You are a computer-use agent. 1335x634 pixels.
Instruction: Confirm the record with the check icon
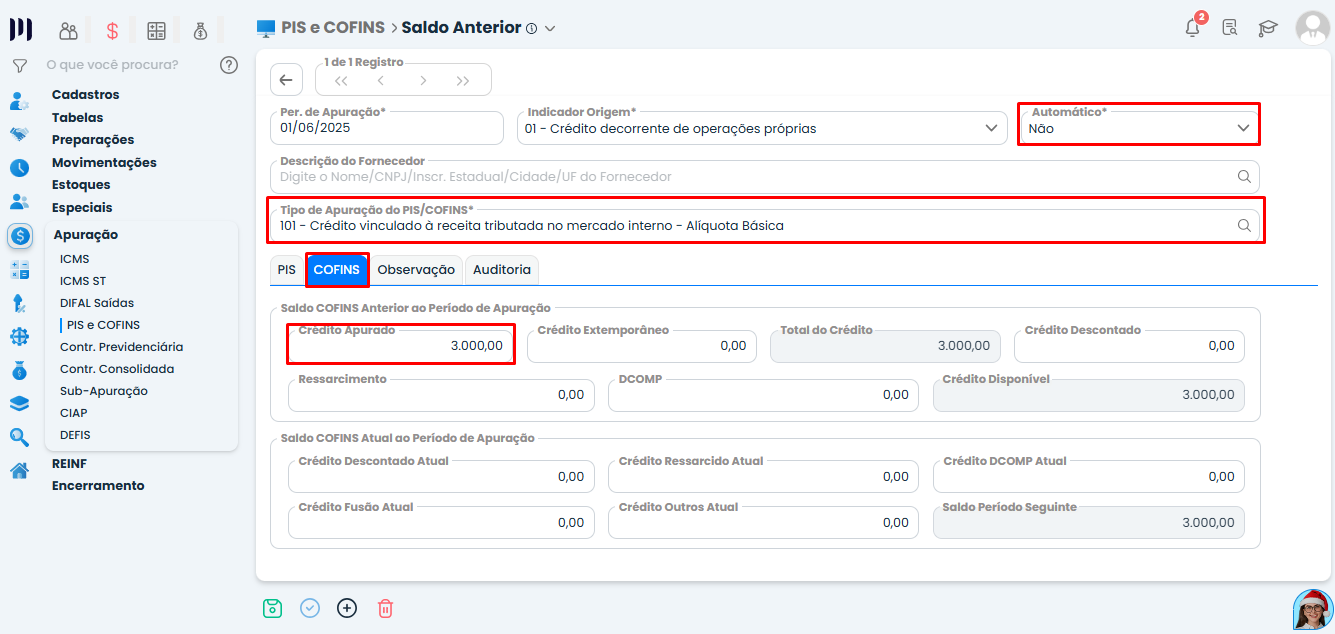(309, 607)
